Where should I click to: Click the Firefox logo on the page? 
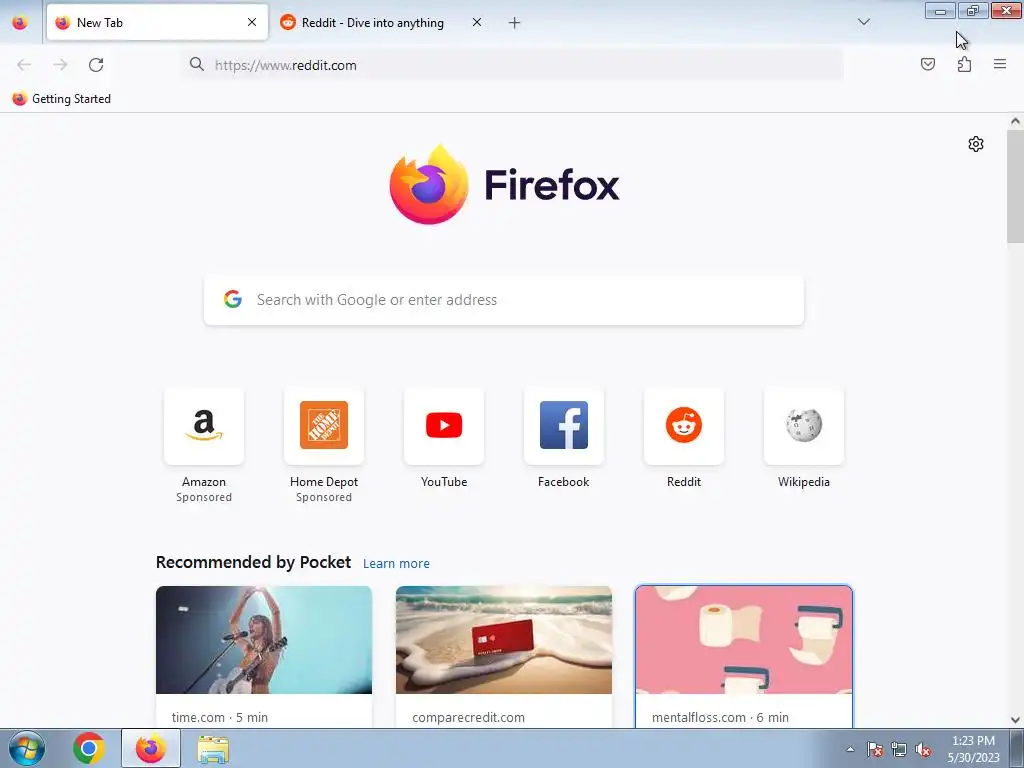coord(504,184)
